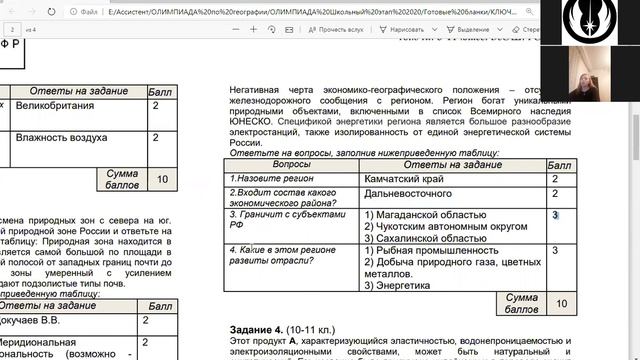The width and height of the screenshot is (640, 360).
Task: Click the address bar file path
Action: click(312, 12)
